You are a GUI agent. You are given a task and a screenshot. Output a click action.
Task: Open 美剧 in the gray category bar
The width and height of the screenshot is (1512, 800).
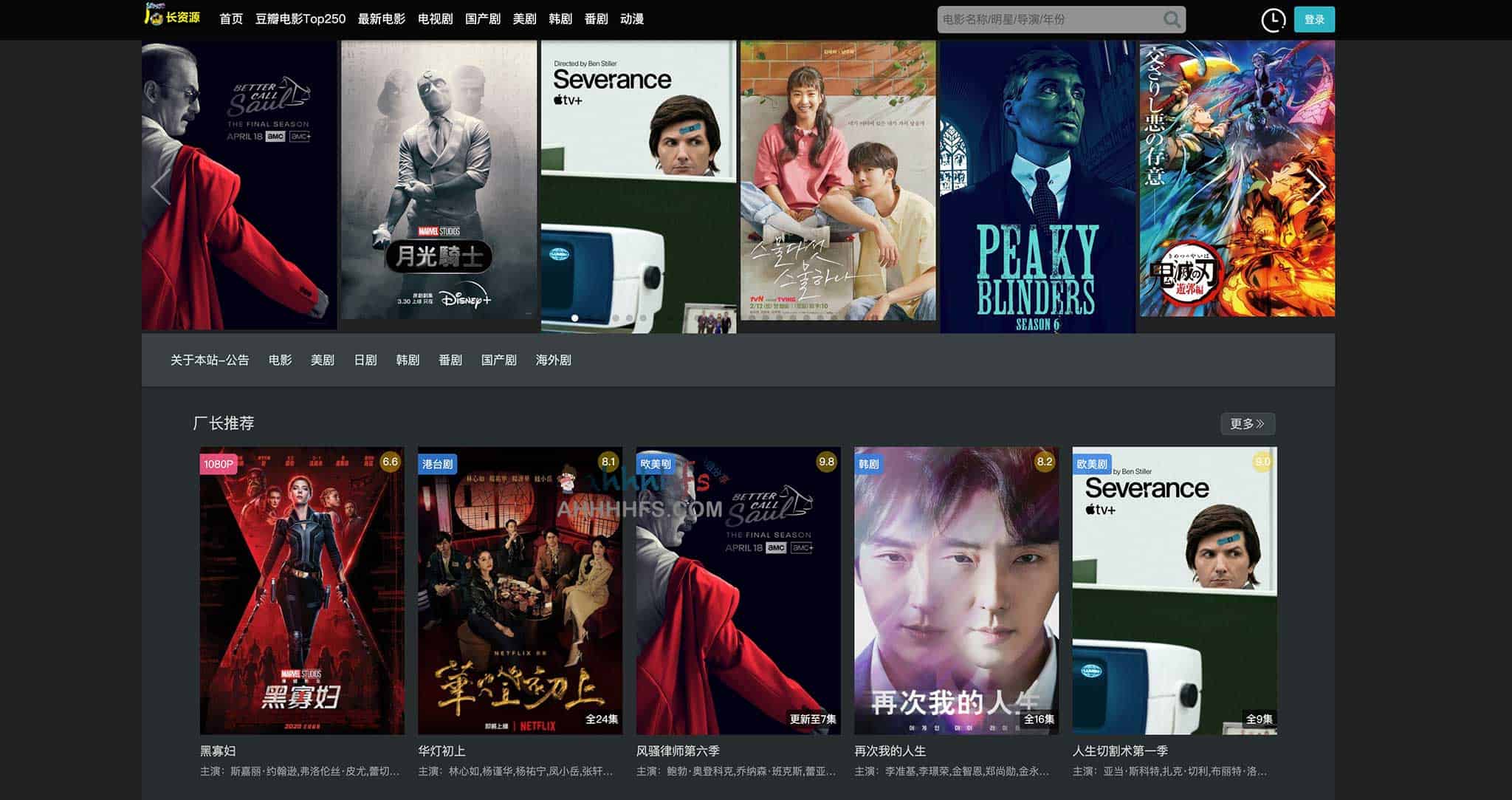pyautogui.click(x=323, y=360)
